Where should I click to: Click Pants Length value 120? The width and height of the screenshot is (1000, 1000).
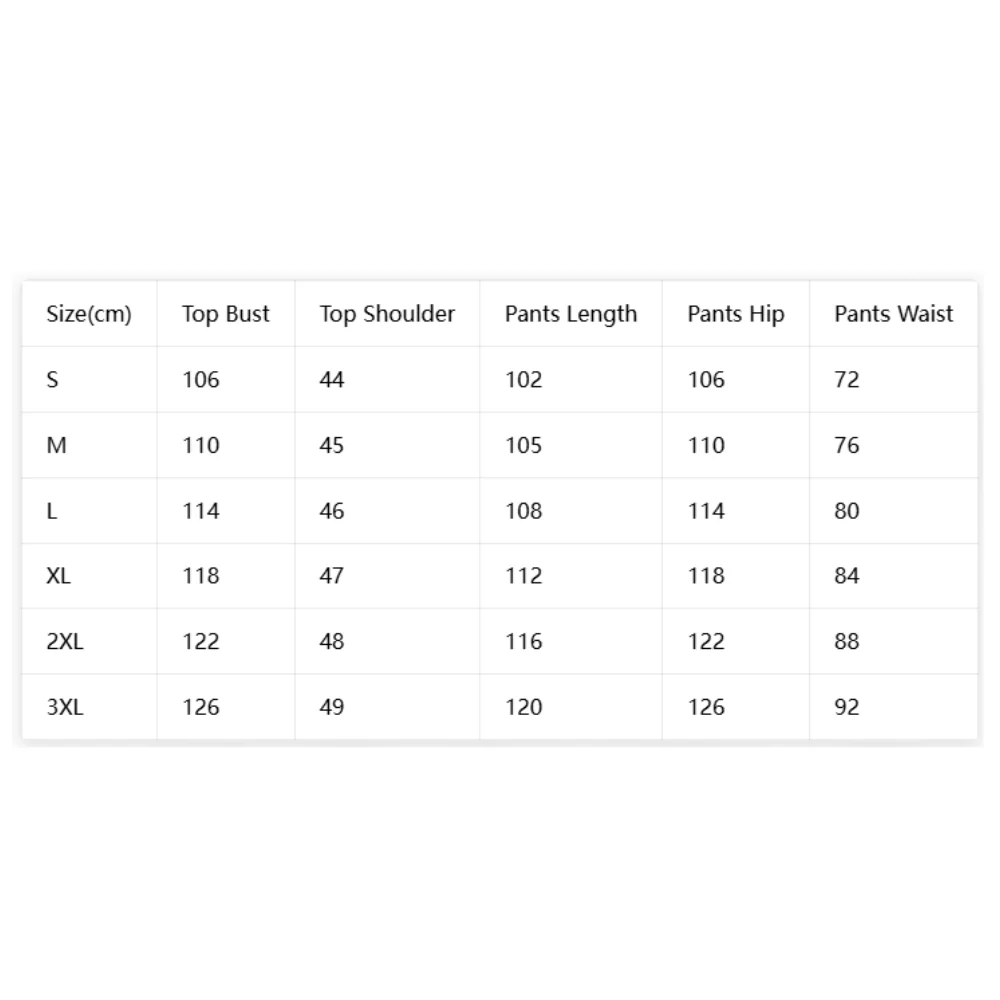pos(524,707)
